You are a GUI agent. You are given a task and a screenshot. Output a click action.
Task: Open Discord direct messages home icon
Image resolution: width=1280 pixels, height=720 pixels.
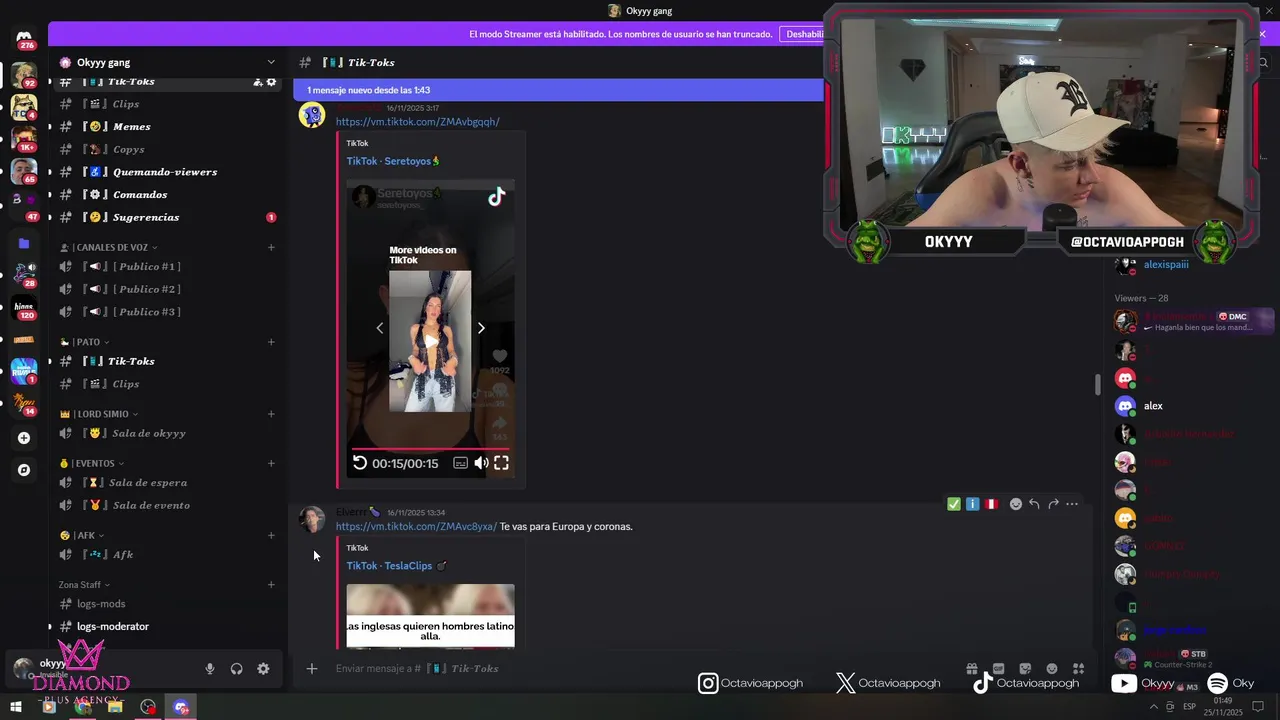tap(24, 40)
